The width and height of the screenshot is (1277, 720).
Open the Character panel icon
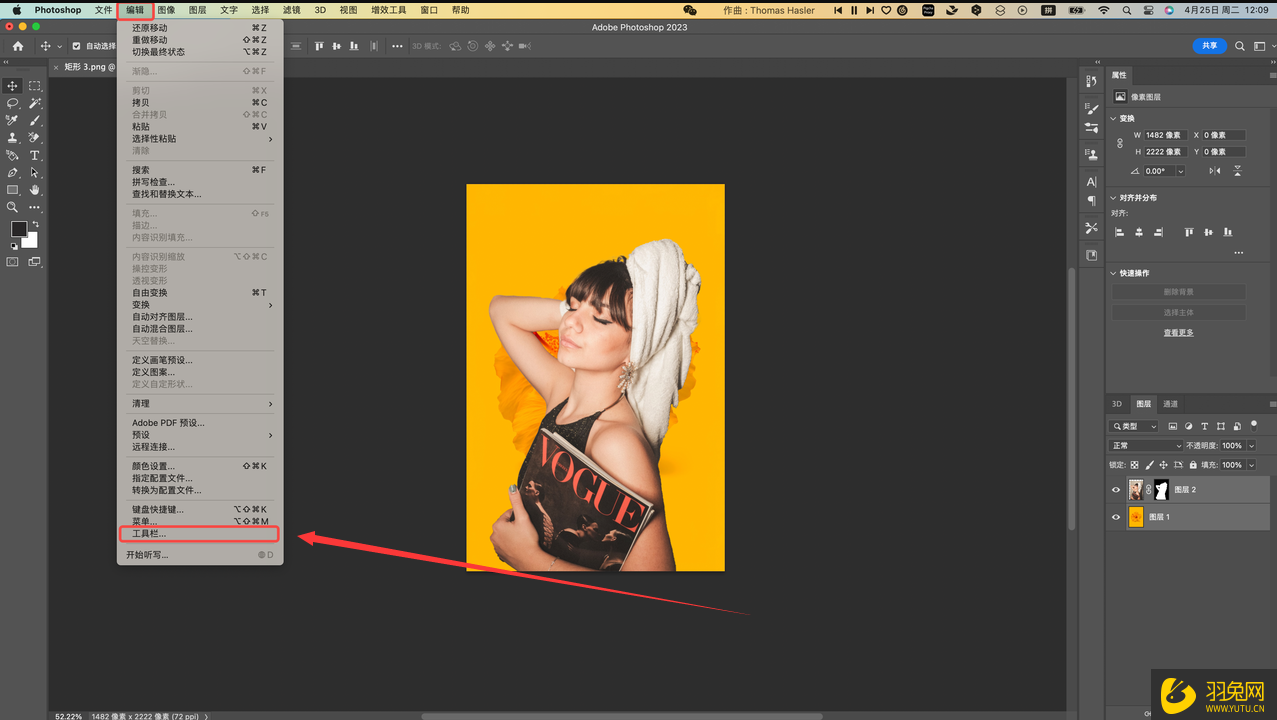(1091, 182)
